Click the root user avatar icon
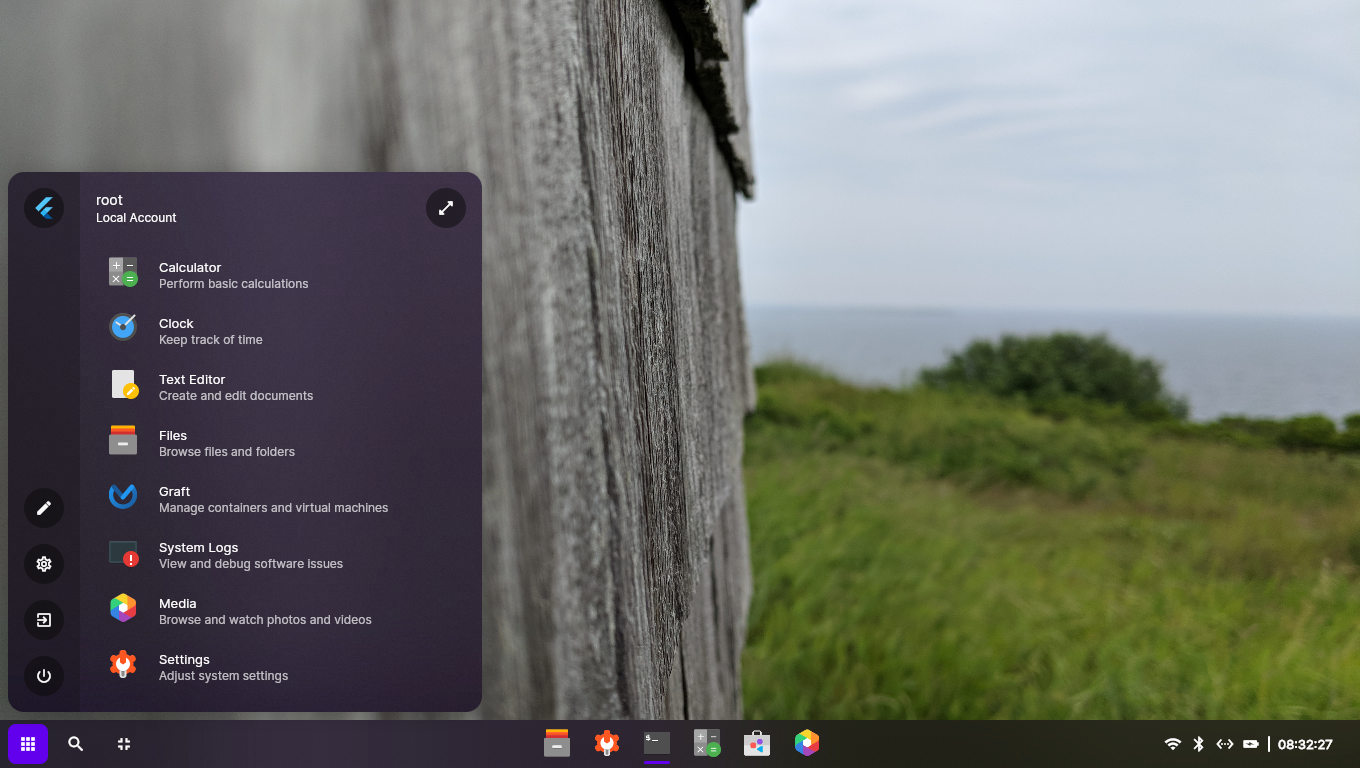1360x768 pixels. coord(44,208)
